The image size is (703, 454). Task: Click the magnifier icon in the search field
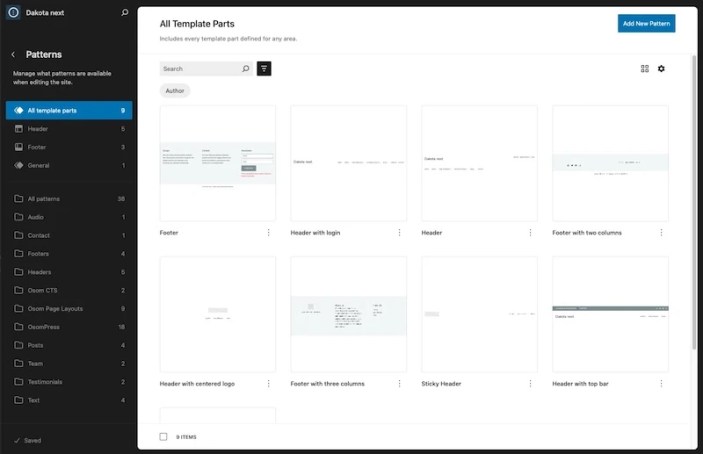(246, 69)
